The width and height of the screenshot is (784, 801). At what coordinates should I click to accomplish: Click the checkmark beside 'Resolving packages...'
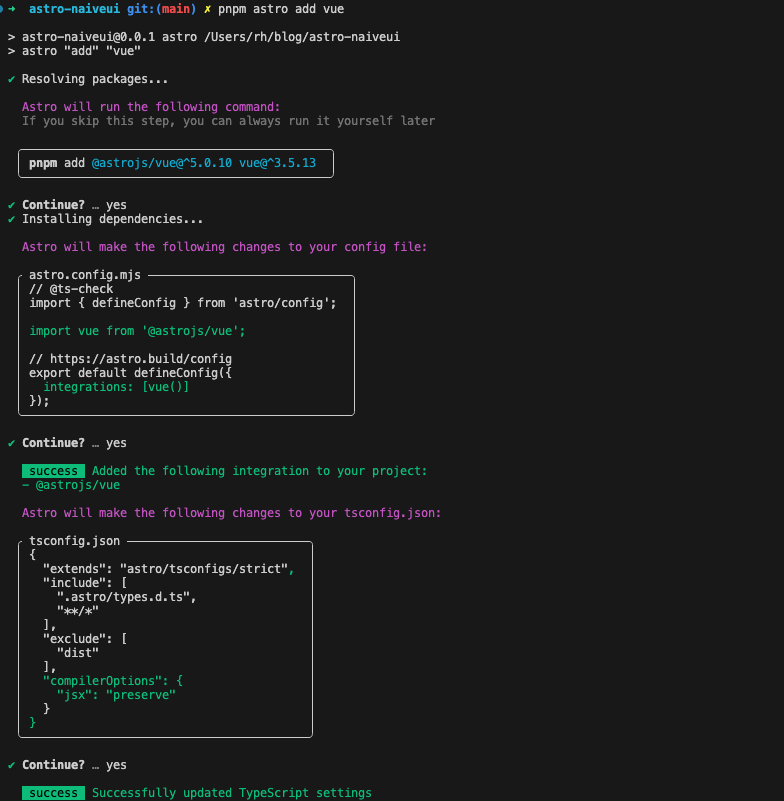click(x=11, y=79)
